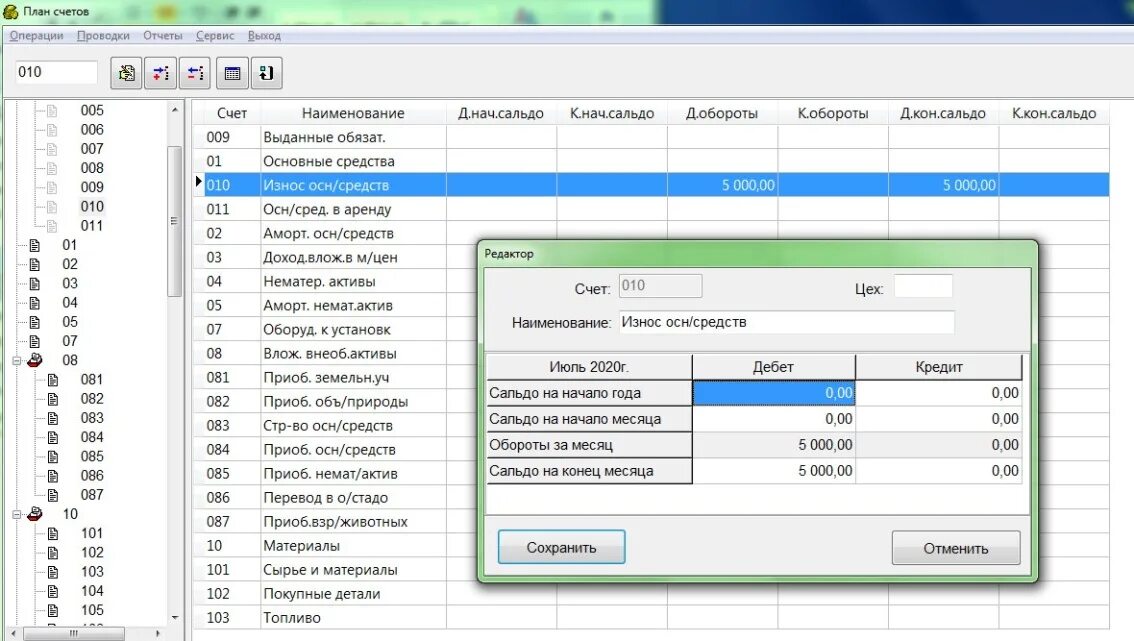
Task: Click the tree scroll up arrow
Action: click(x=175, y=110)
